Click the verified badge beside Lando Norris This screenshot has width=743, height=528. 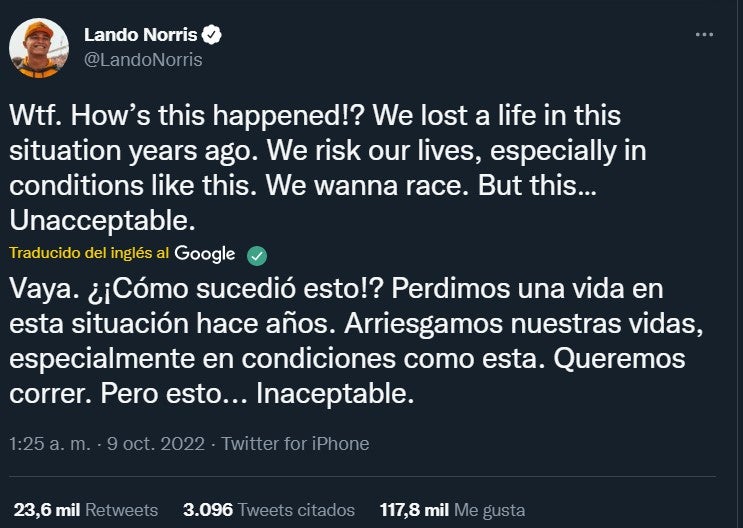[x=212, y=36]
